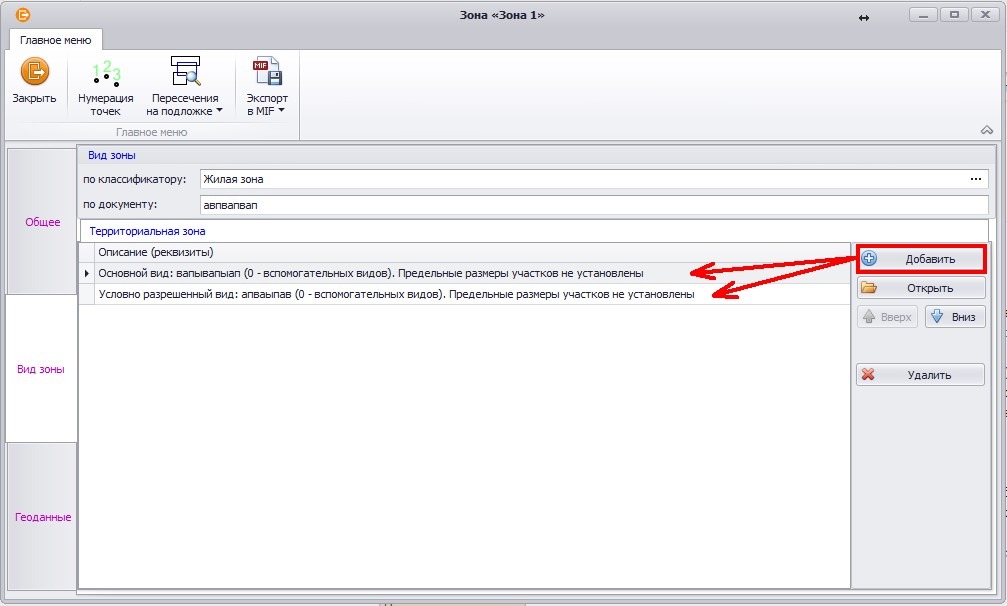Image resolution: width=1007 pixels, height=606 pixels.
Task: Expand the Экспорт в MIF dropdown arrow
Action: tap(282, 111)
